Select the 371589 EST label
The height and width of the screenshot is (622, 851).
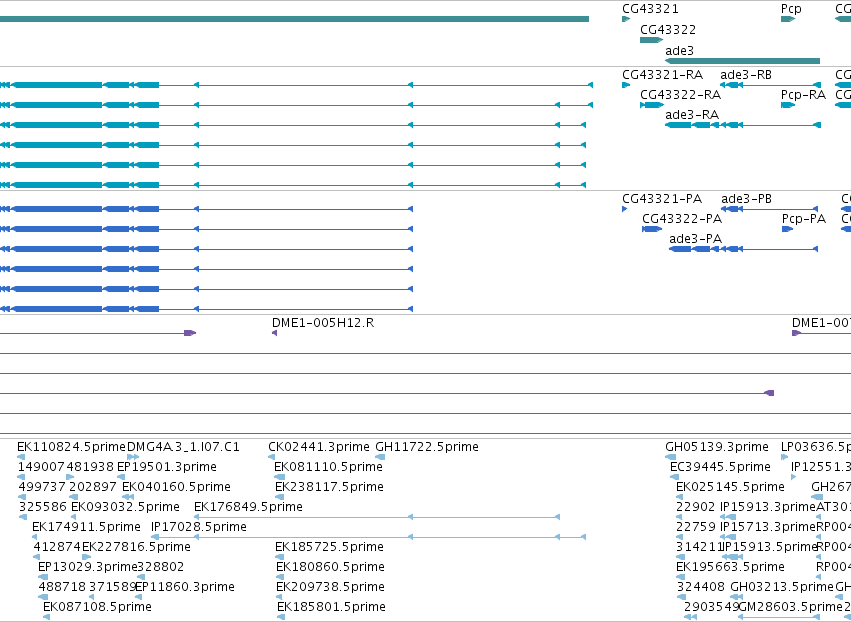[112, 587]
